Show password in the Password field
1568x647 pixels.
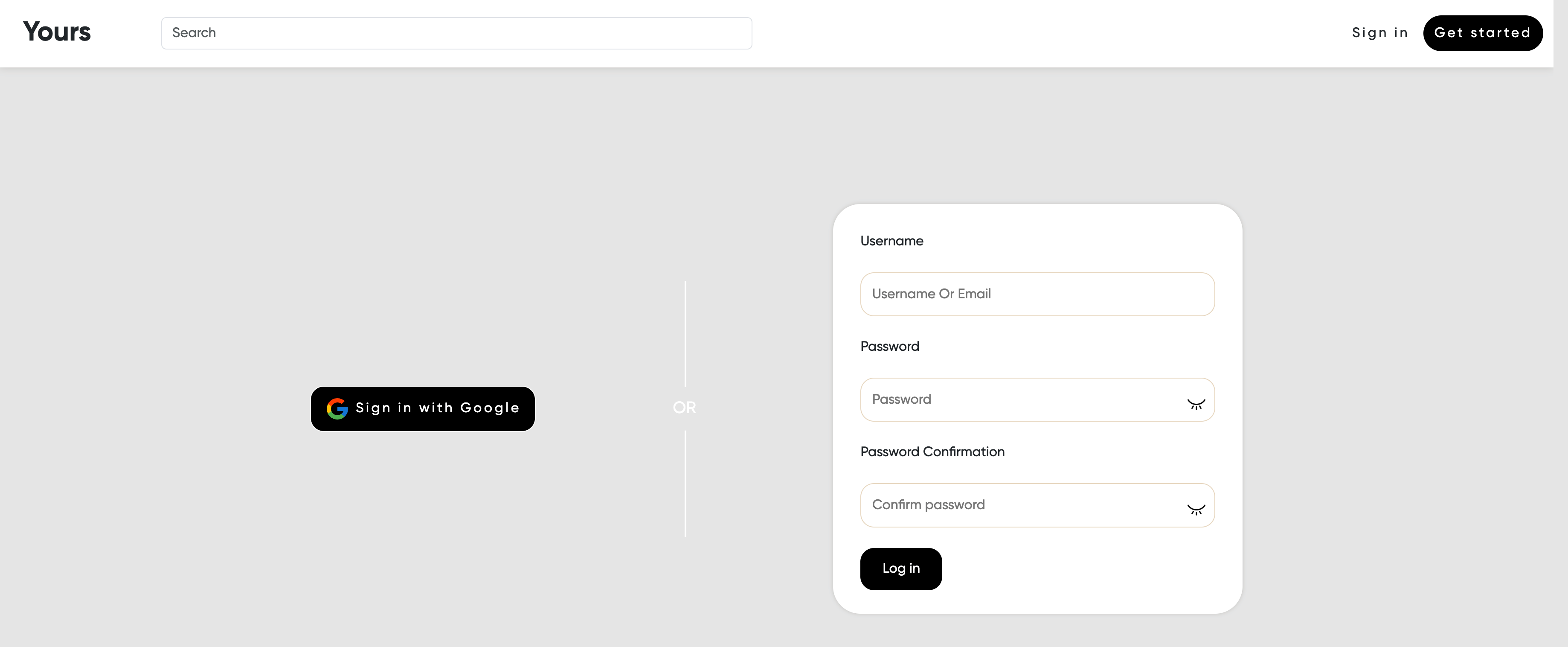(1196, 404)
